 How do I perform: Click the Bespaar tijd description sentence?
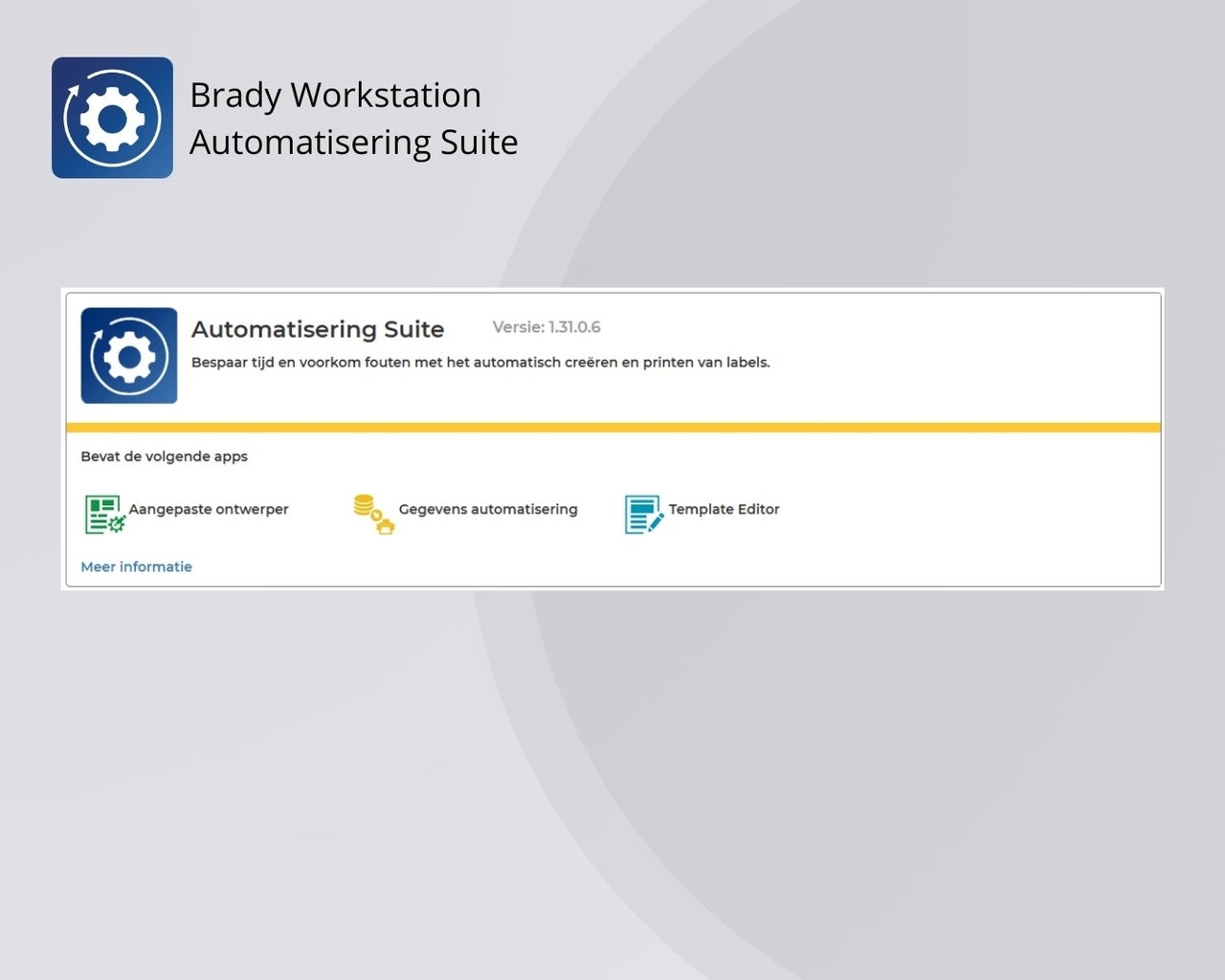coord(480,363)
